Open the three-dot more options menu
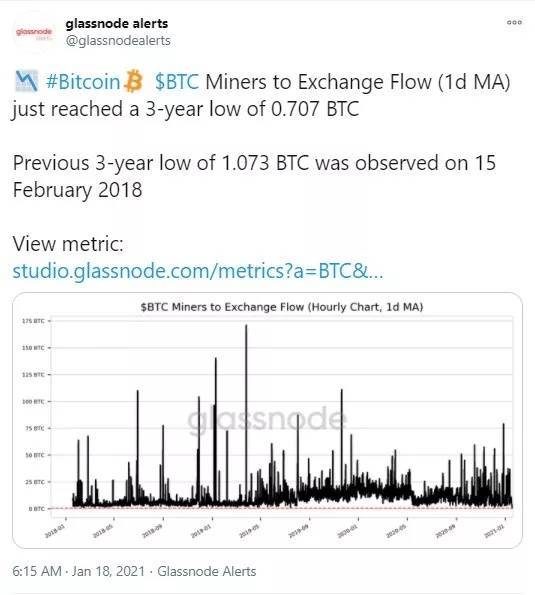This screenshot has width=535, height=595. tap(514, 22)
